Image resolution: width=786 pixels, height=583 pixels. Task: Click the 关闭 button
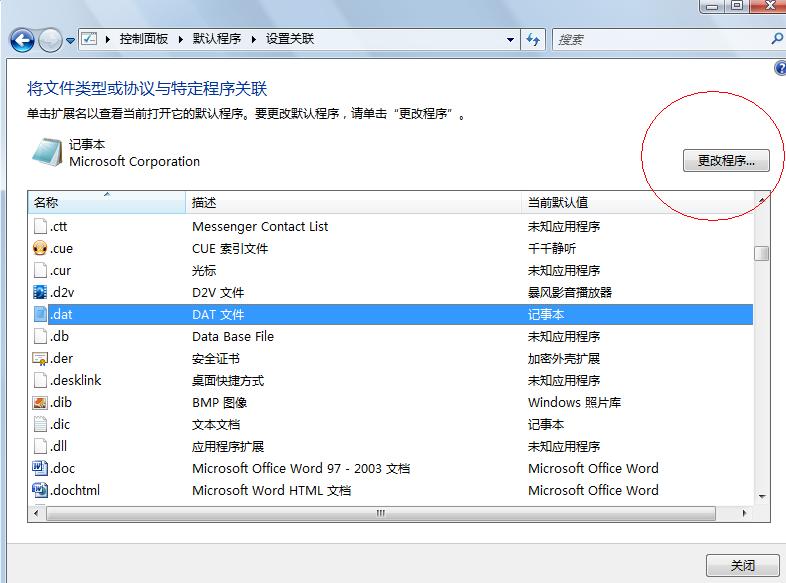[x=742, y=565]
